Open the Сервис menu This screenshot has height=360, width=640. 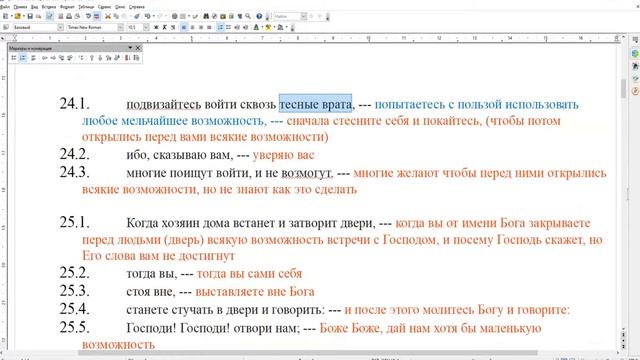pyautogui.click(x=104, y=7)
